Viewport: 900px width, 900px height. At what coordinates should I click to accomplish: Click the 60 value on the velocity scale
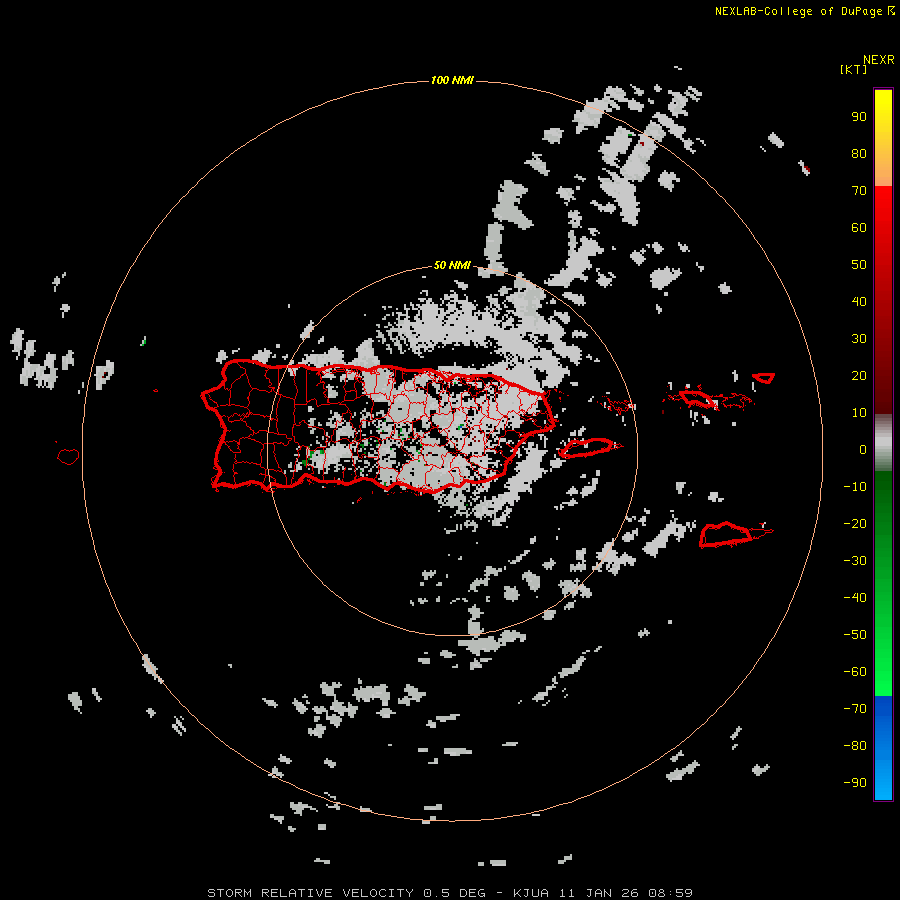click(859, 228)
